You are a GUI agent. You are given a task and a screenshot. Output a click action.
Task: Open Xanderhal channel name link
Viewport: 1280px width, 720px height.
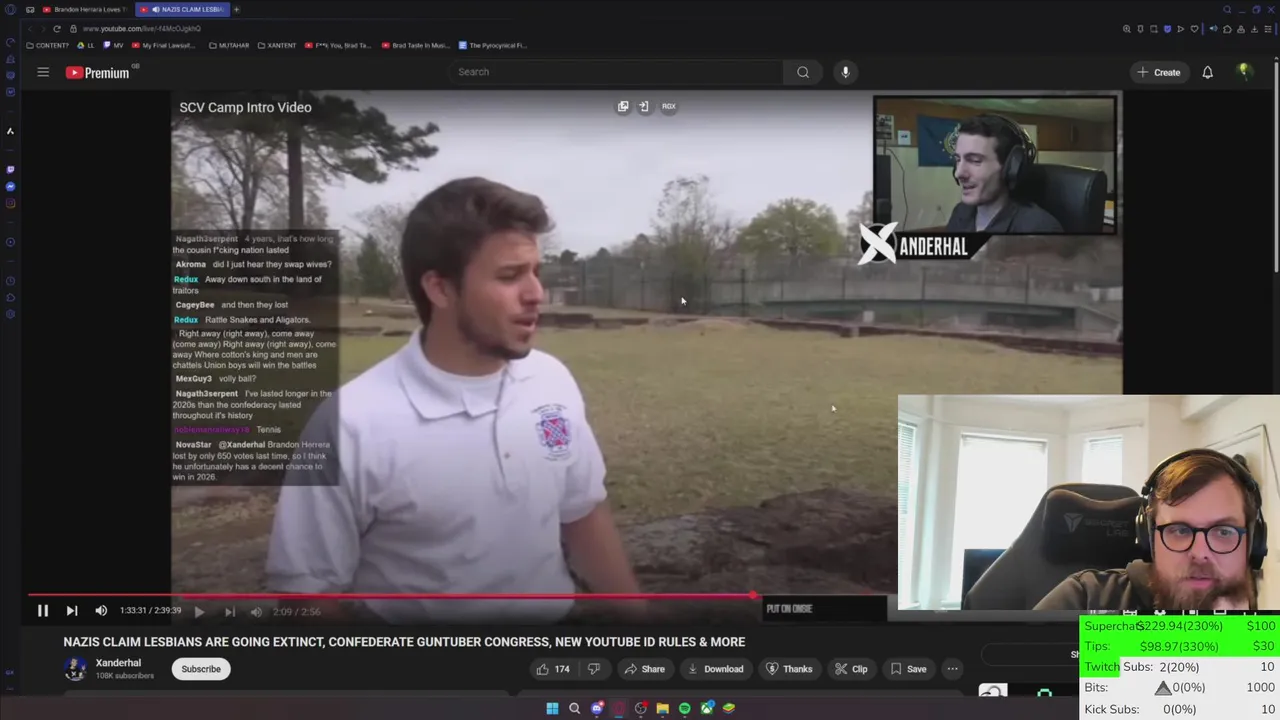(x=118, y=663)
